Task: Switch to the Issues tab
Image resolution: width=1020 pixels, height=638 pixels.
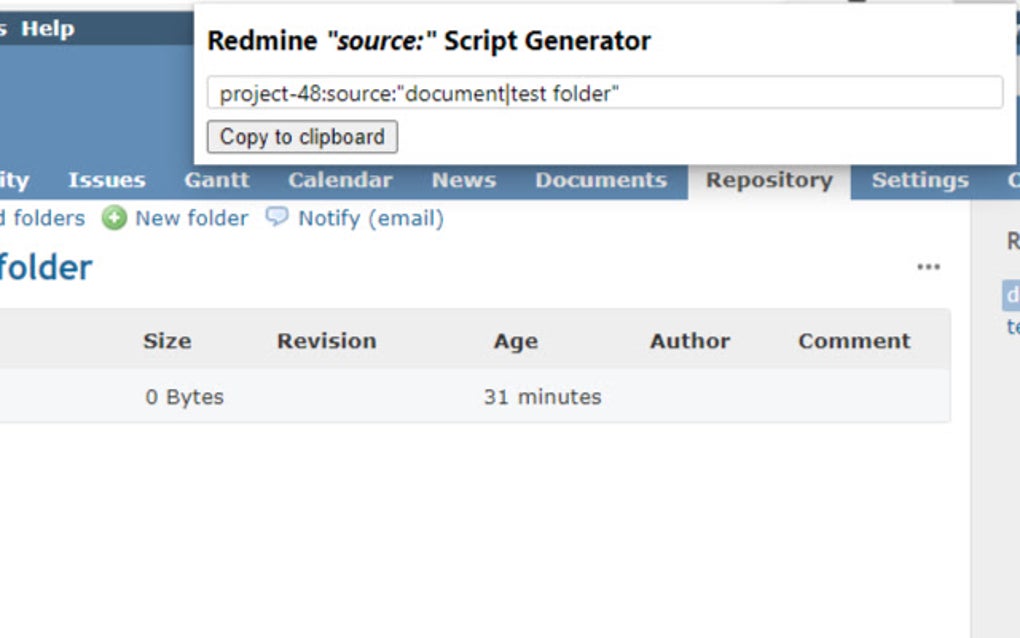Action: coord(106,181)
